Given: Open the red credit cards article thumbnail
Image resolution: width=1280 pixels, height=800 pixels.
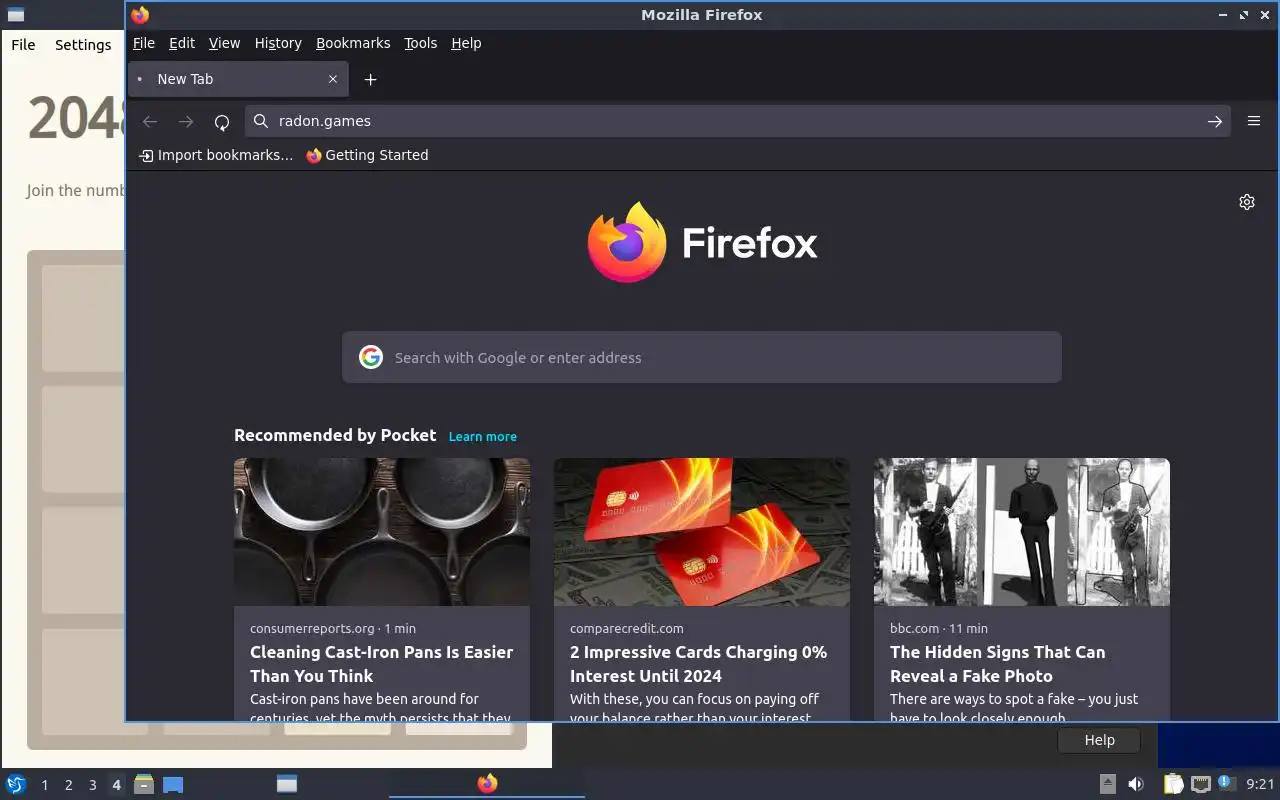Looking at the screenshot, I should pos(702,532).
